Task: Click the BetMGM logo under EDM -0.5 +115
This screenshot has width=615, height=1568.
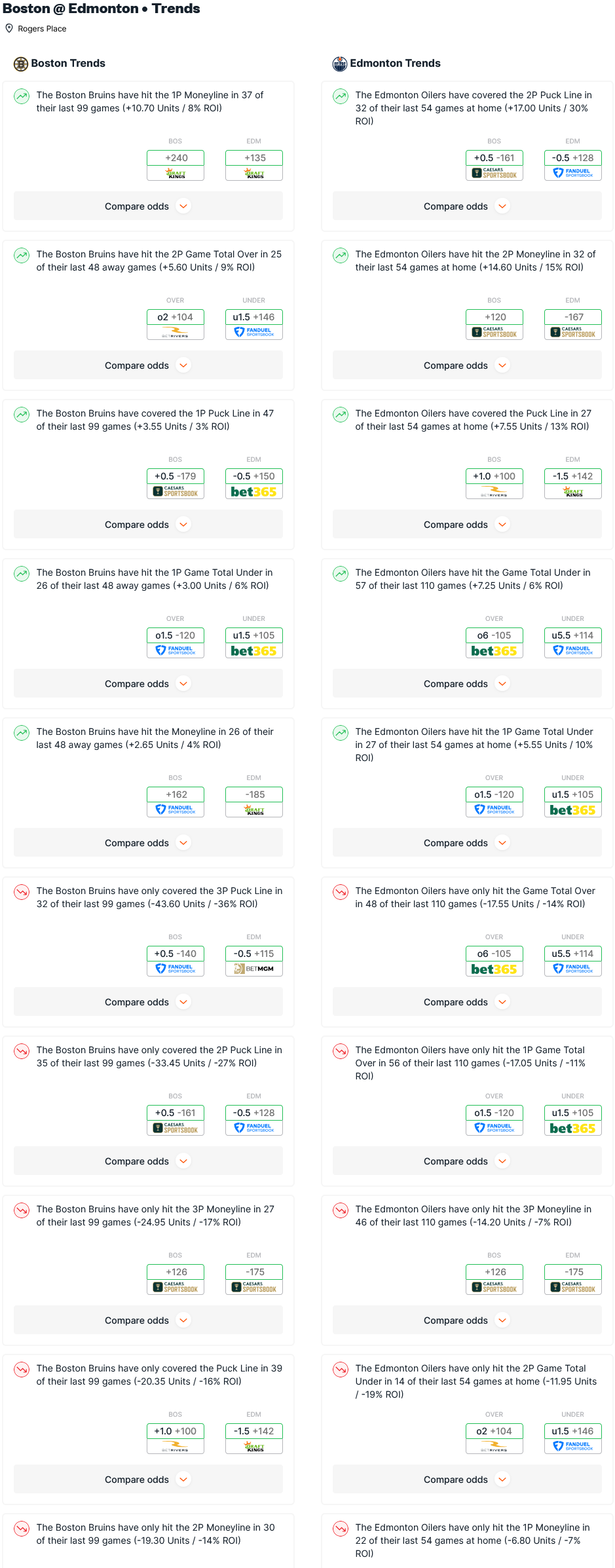Action: pos(253,969)
